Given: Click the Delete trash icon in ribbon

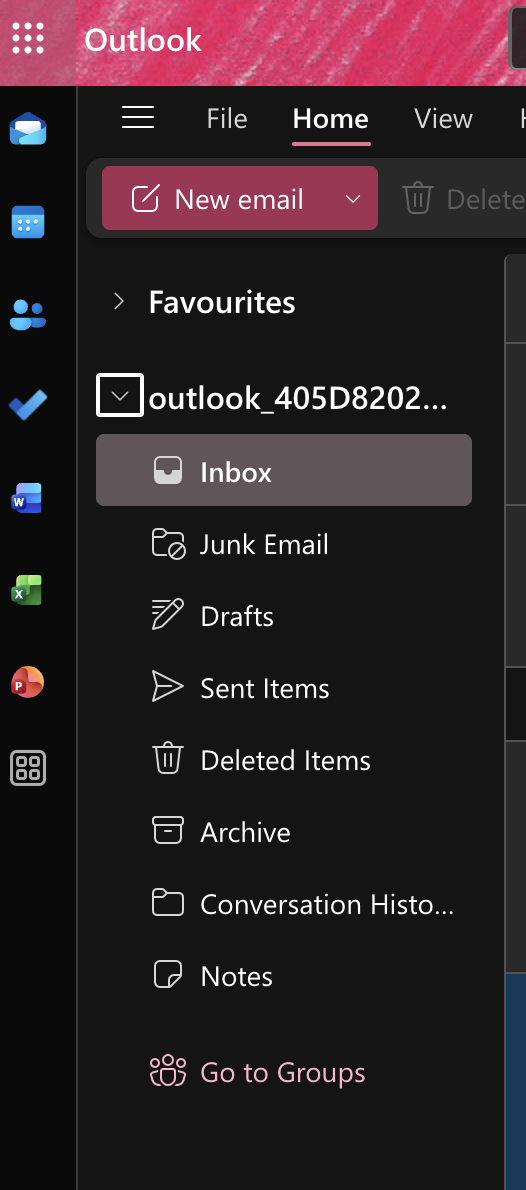Looking at the screenshot, I should point(417,199).
